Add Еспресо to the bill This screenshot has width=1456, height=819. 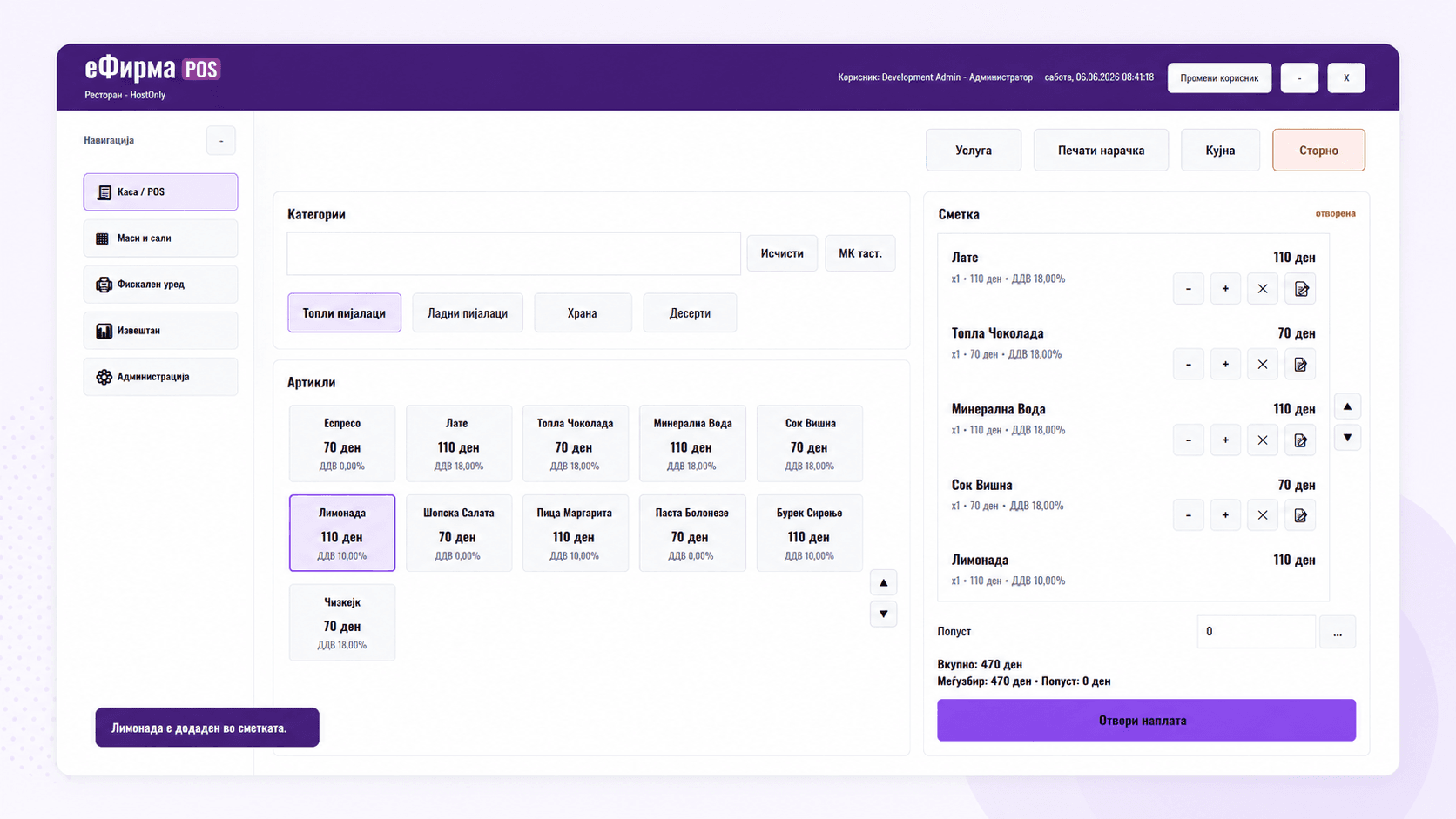(x=342, y=443)
